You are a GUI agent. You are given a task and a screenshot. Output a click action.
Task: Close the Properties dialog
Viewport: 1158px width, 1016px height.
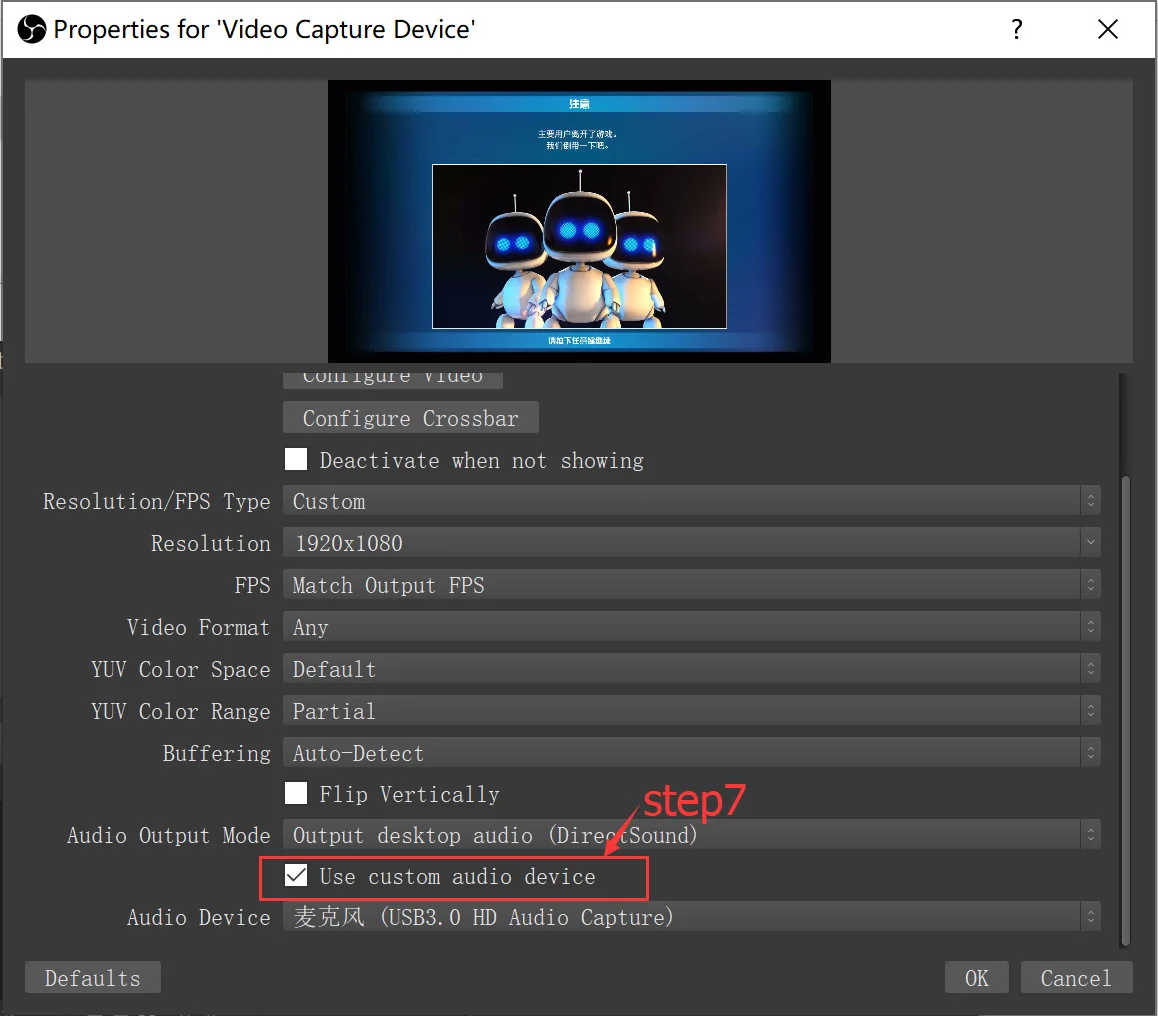(1107, 30)
